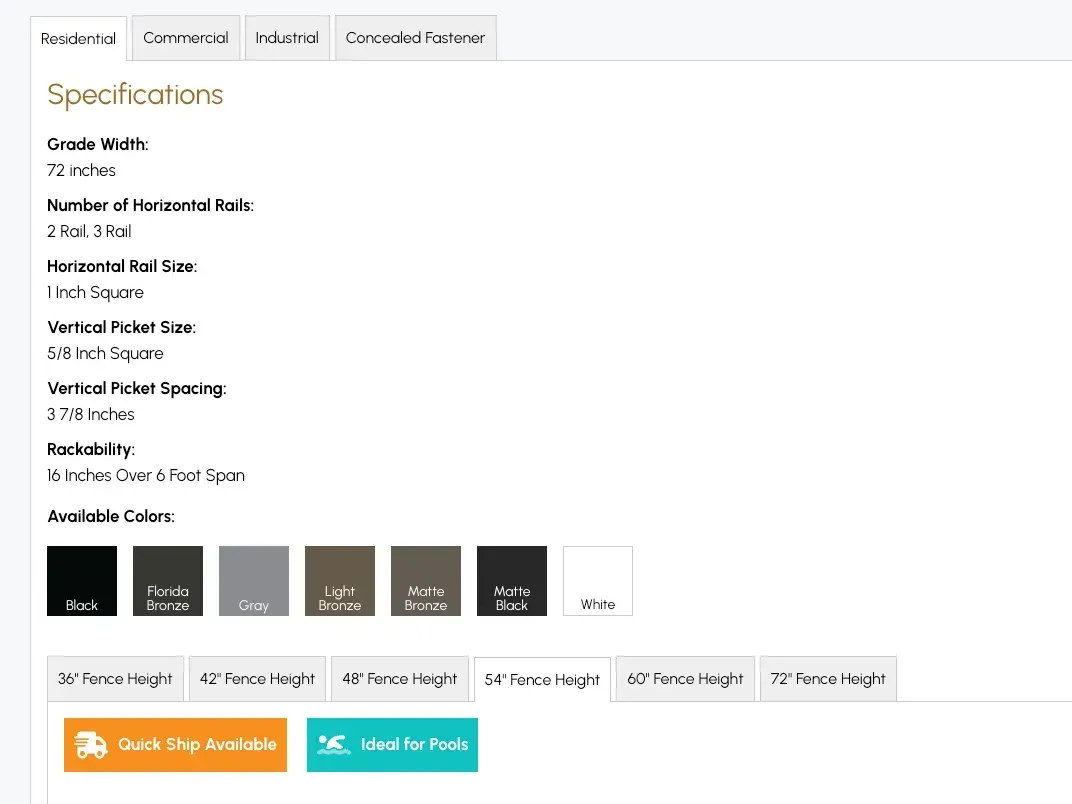Click the delivery truck icon
The width and height of the screenshot is (1072, 804).
[x=91, y=745]
